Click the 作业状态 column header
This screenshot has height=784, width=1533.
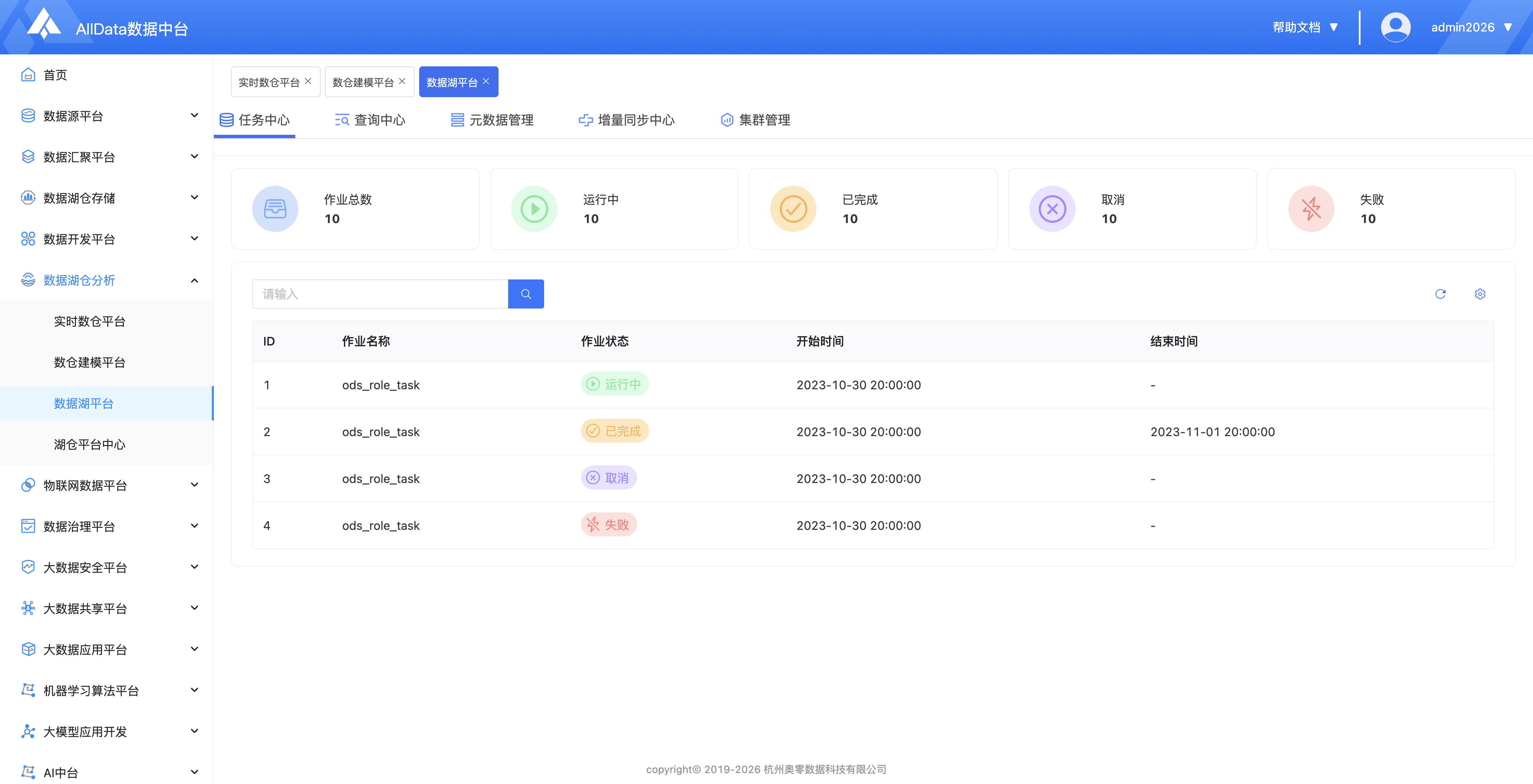[x=605, y=341]
